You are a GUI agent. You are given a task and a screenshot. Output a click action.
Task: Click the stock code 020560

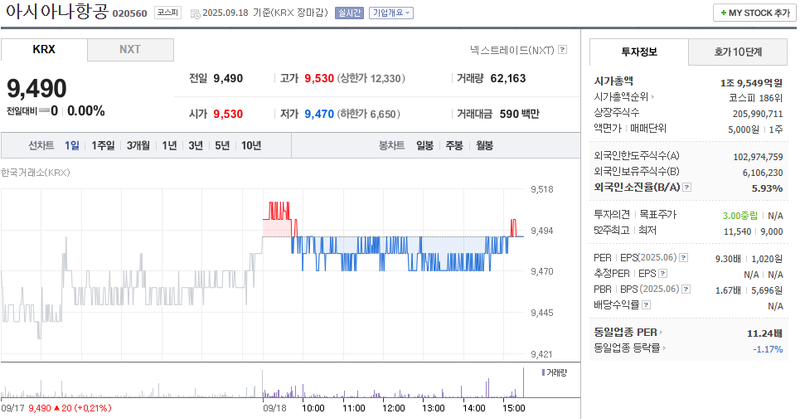(x=130, y=14)
